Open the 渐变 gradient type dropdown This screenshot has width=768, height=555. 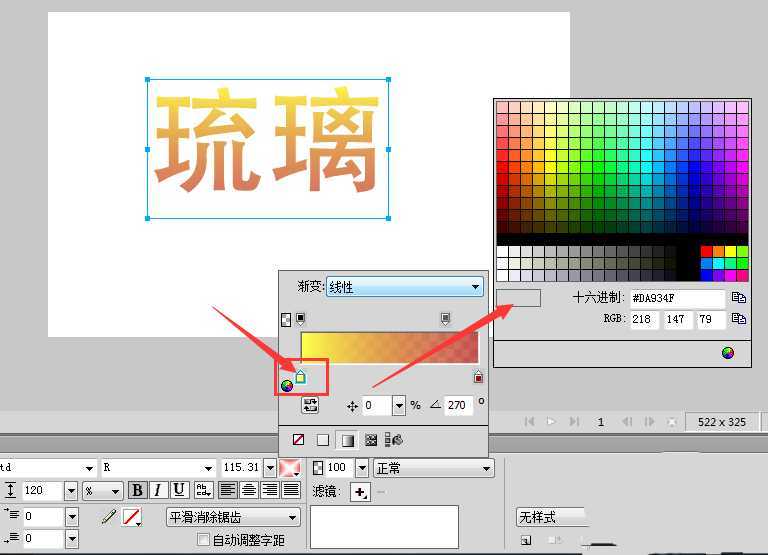tap(405, 287)
